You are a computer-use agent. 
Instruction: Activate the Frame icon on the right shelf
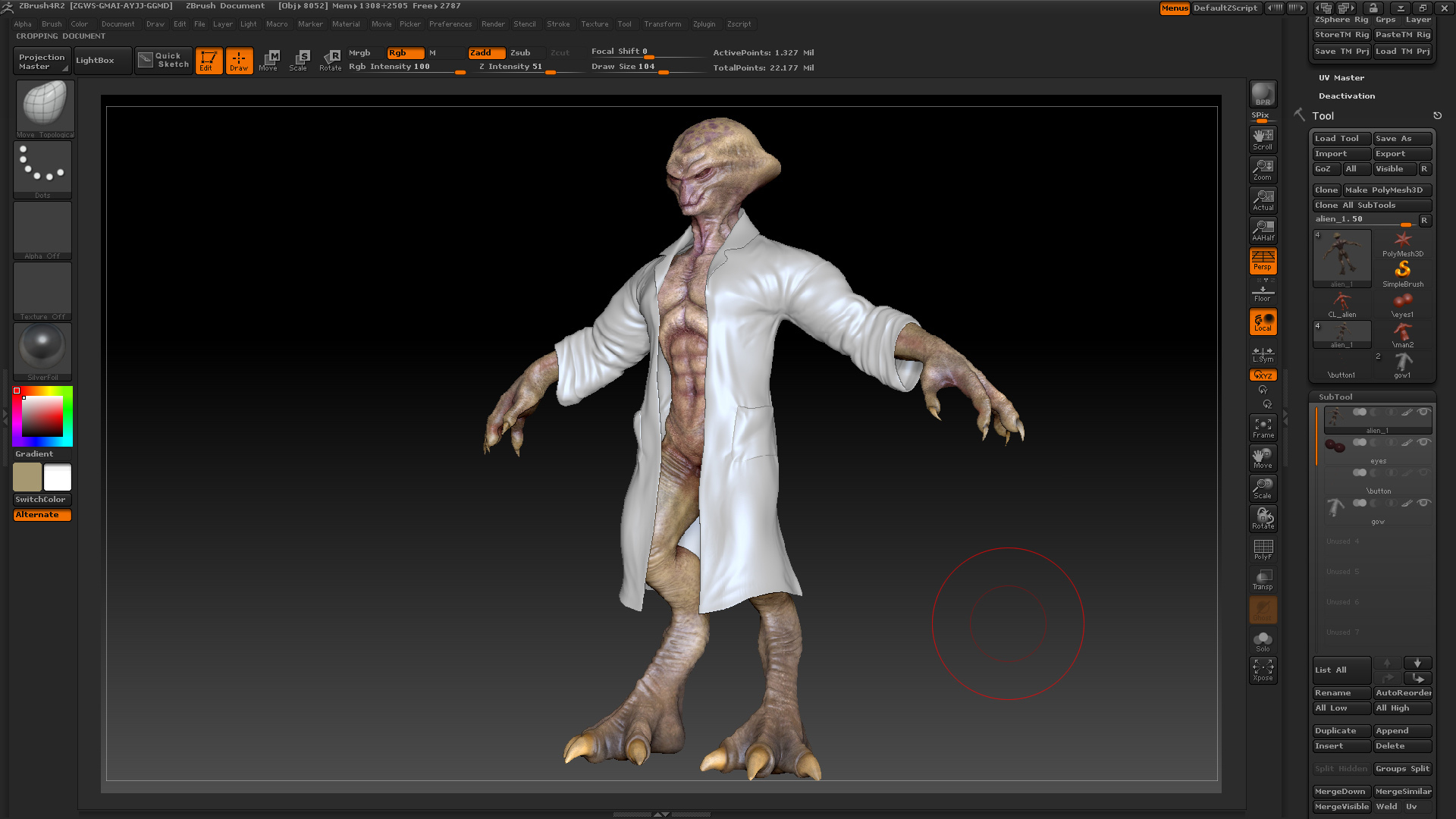(1262, 427)
